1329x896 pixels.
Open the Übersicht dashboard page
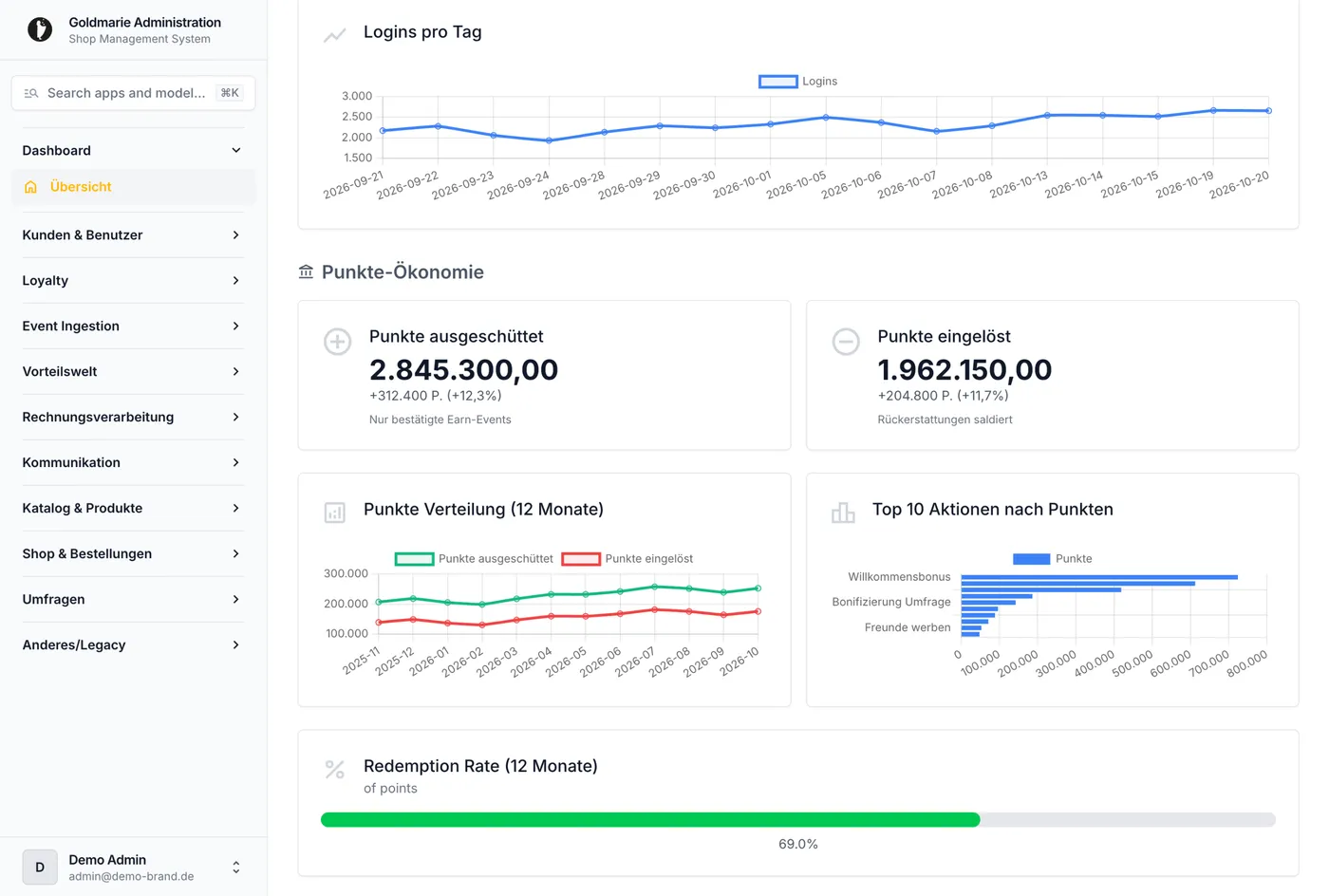133,187
